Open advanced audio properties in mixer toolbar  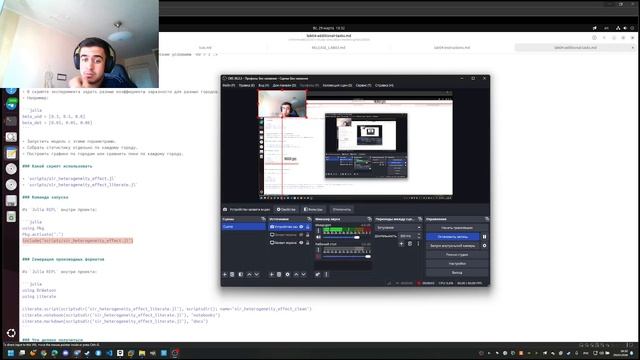(318, 275)
